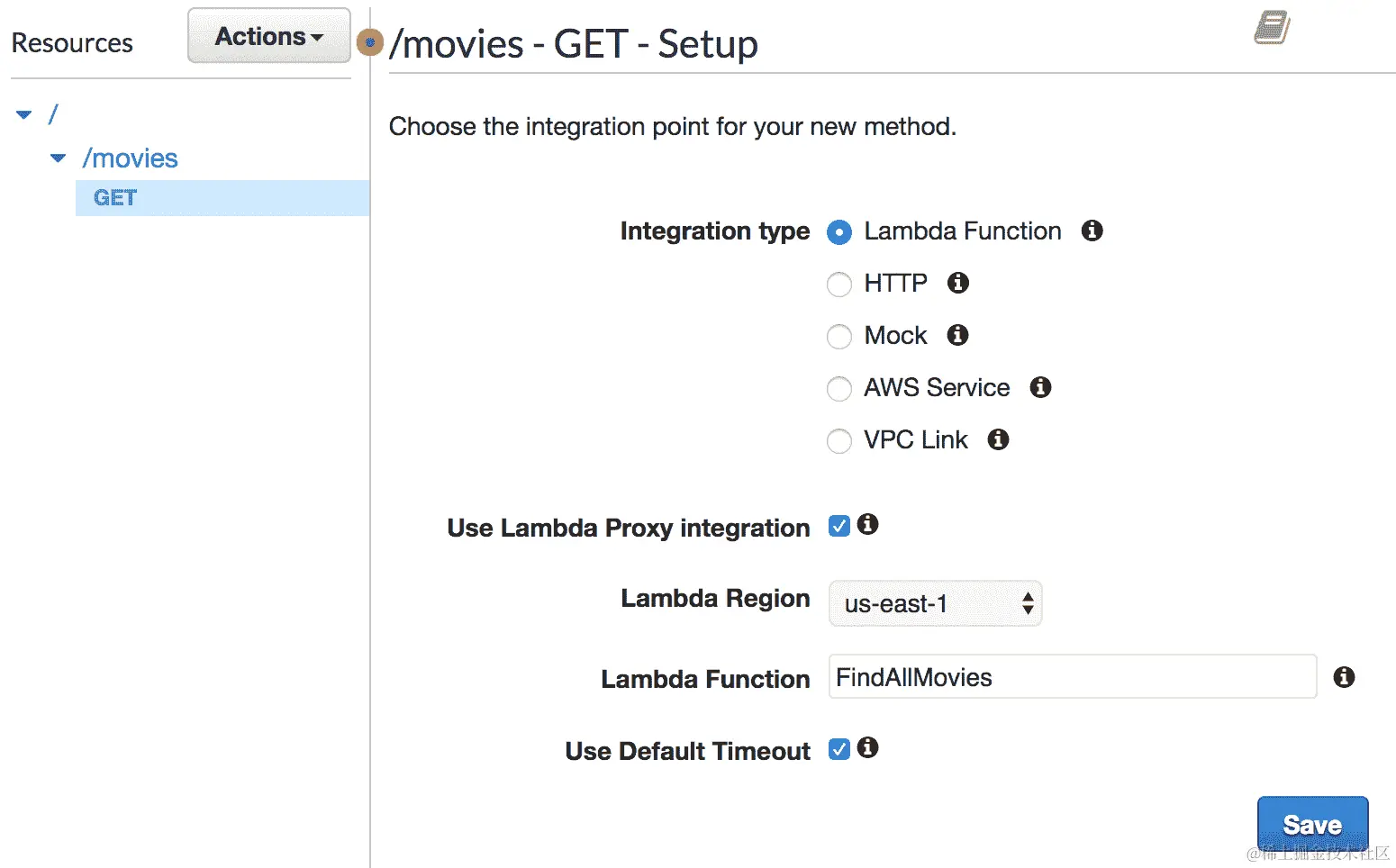Select the Mock integration type
The image size is (1396, 868).
[x=839, y=337]
